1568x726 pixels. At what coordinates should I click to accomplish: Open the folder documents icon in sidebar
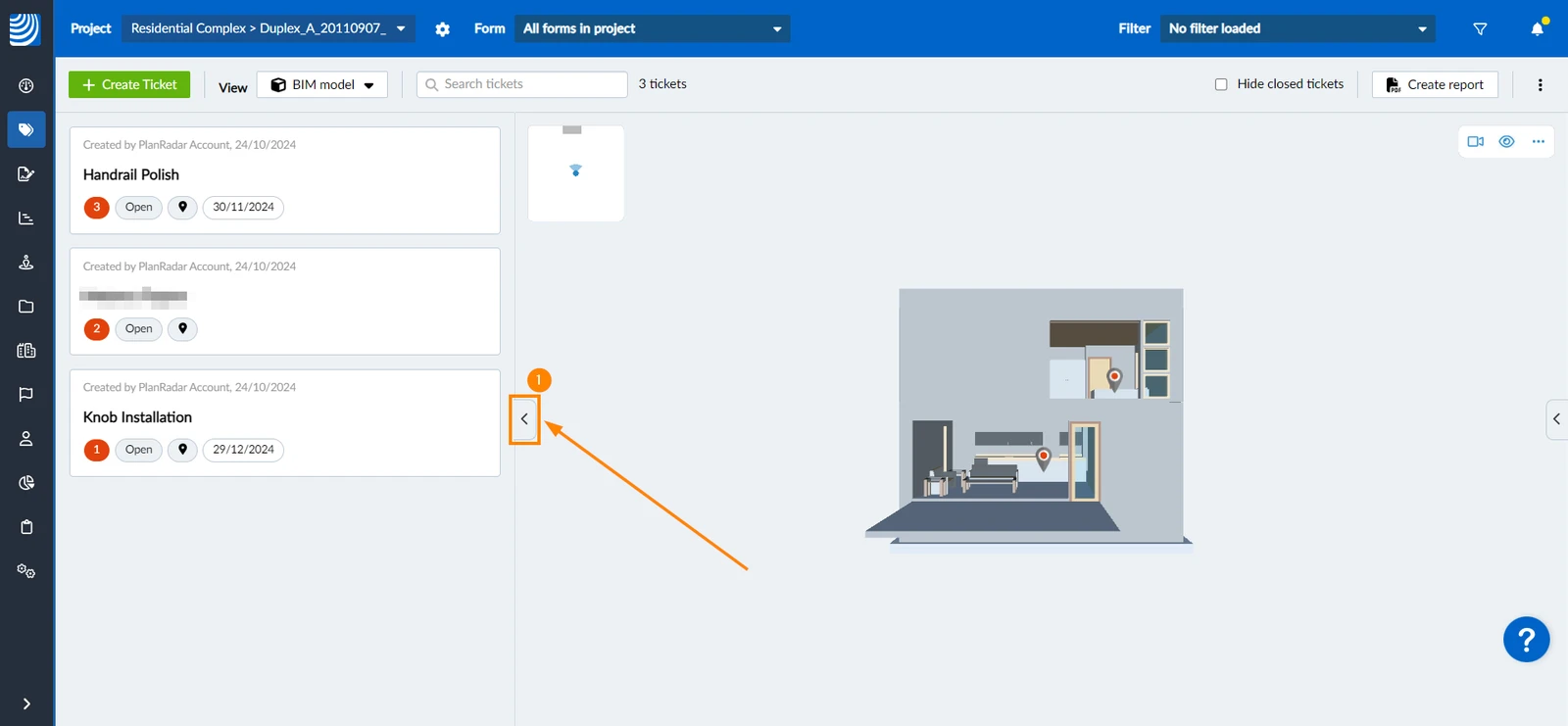pyautogui.click(x=26, y=307)
